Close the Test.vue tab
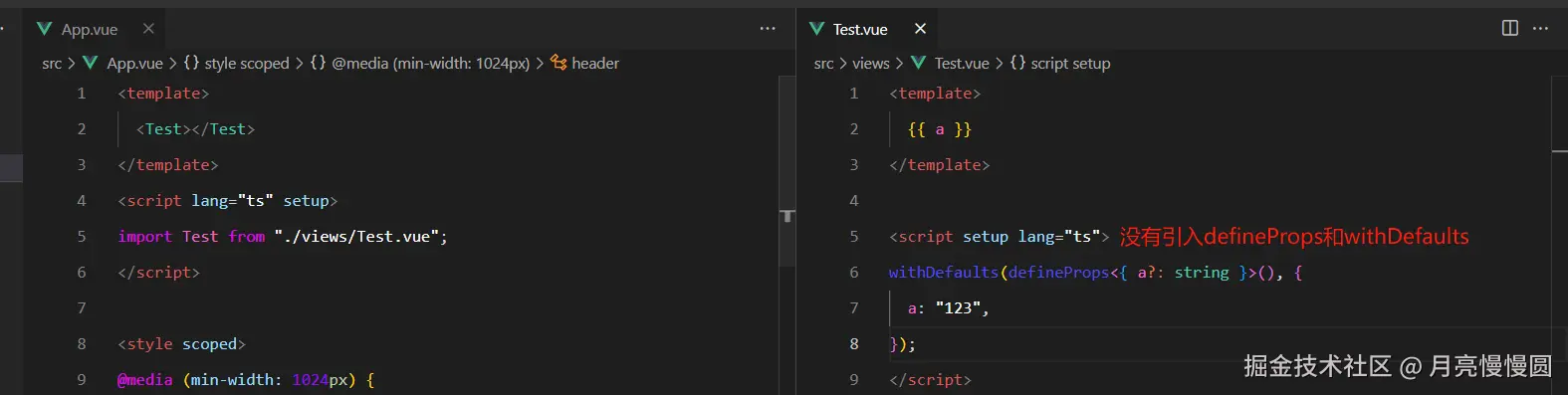Viewport: 1568px width, 395px height. [x=920, y=29]
